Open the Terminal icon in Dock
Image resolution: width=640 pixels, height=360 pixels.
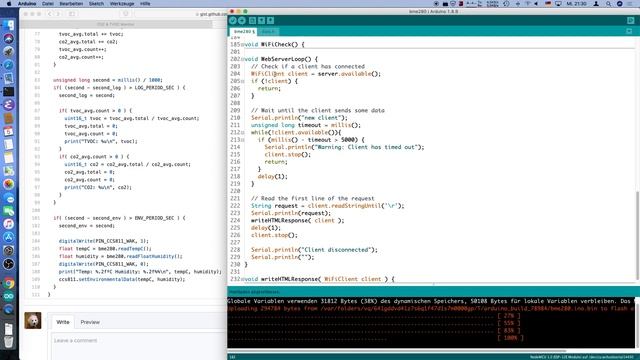[x=9, y=91]
